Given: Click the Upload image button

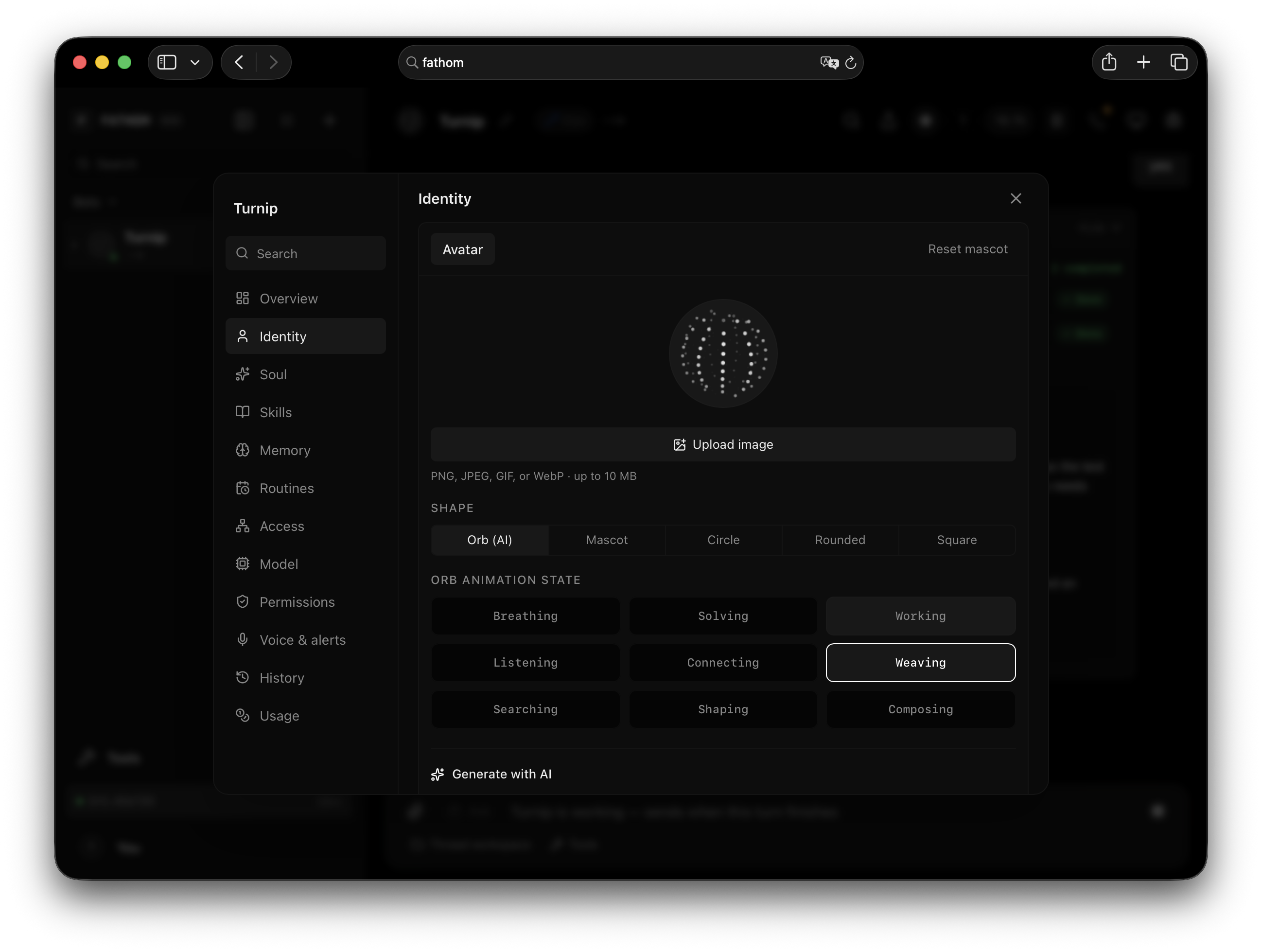Looking at the screenshot, I should point(723,444).
